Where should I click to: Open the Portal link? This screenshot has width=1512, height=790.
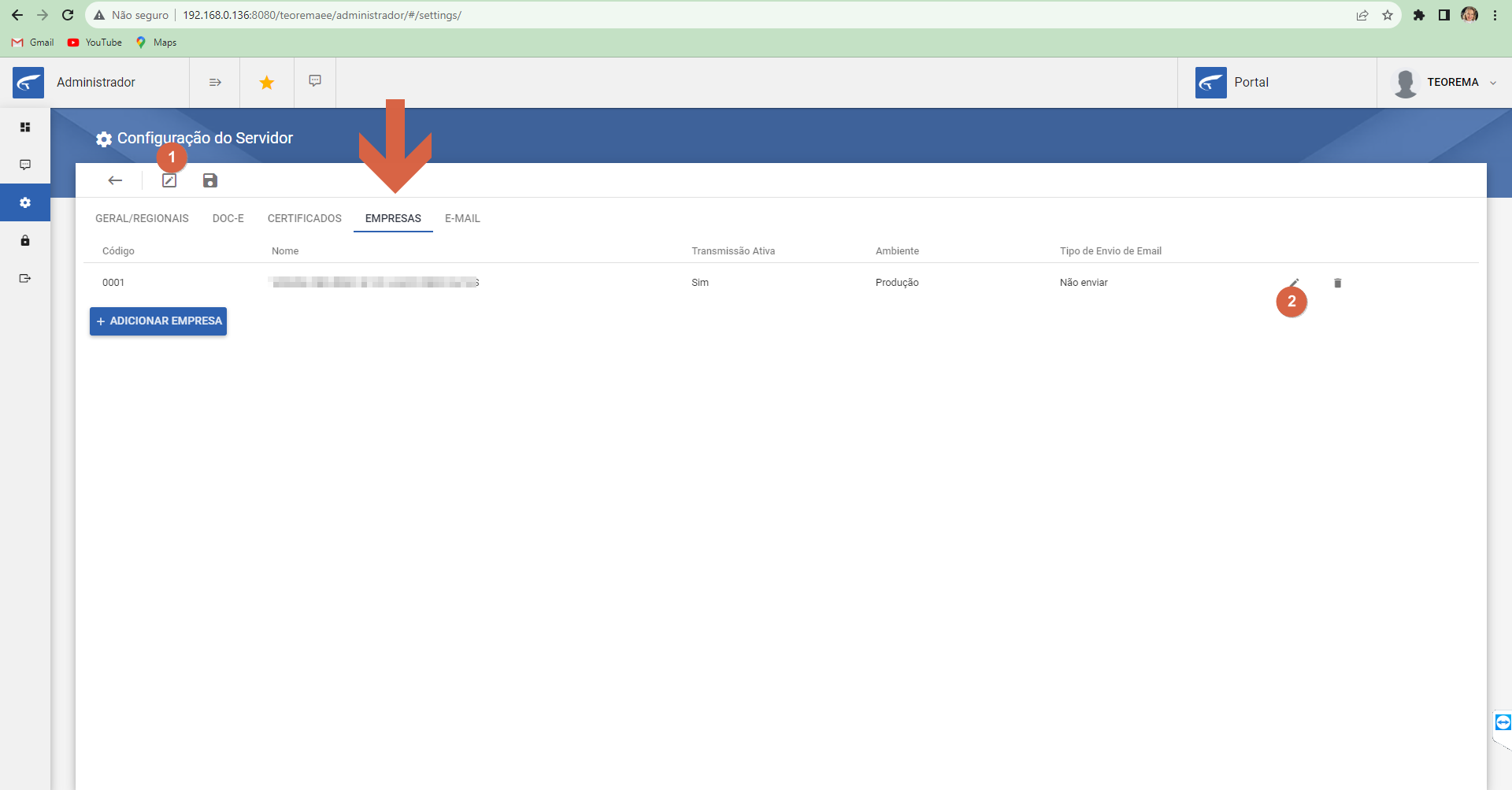tap(1232, 82)
